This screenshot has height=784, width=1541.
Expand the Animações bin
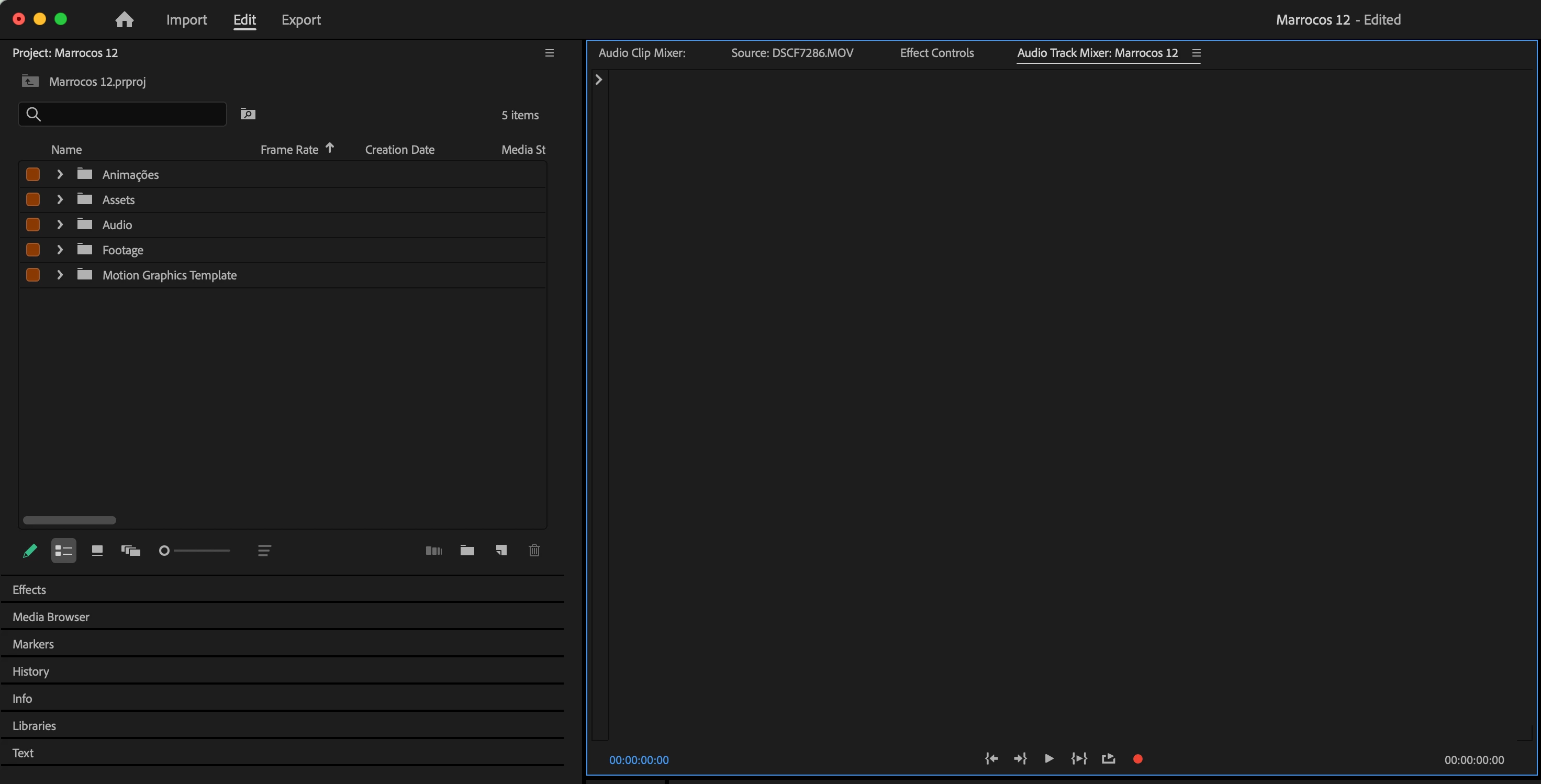point(60,175)
